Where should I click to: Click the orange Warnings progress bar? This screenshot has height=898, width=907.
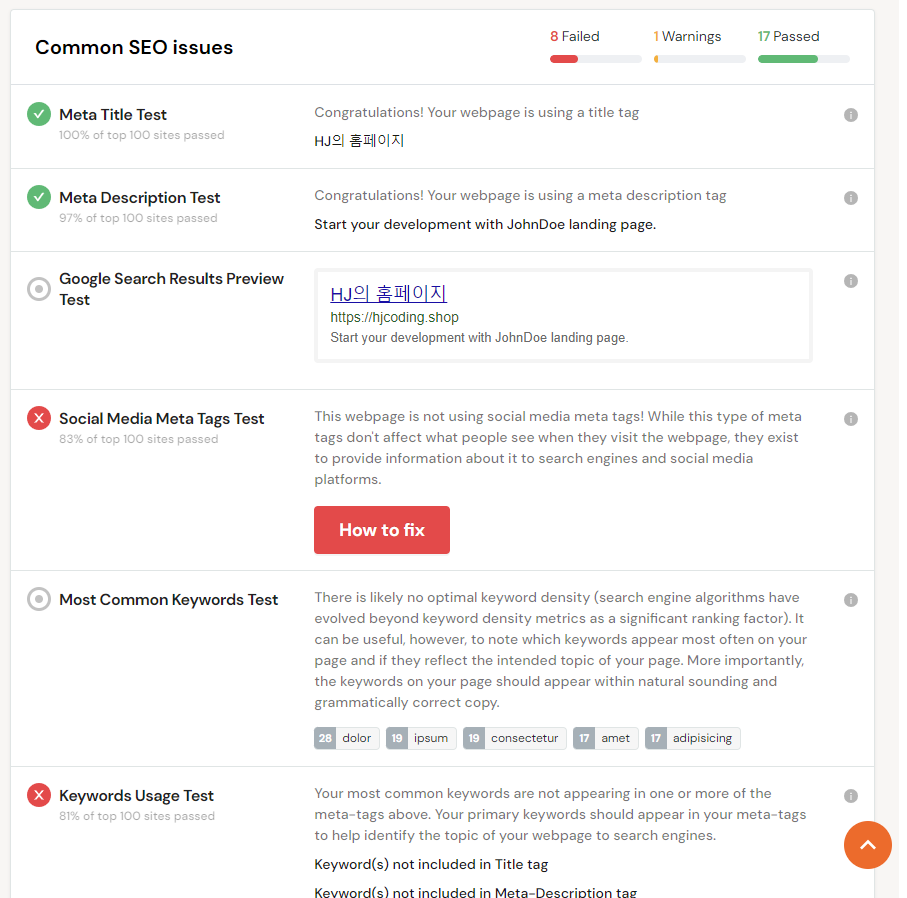[x=699, y=59]
